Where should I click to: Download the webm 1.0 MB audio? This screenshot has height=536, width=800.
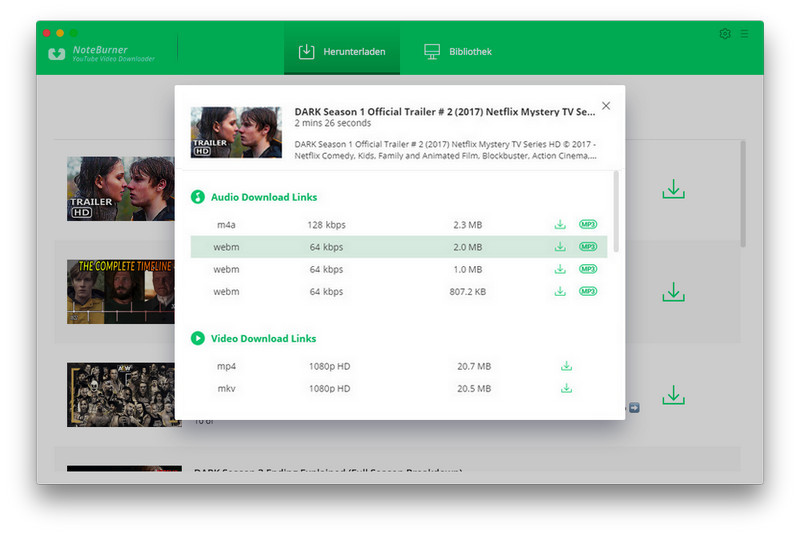pos(560,269)
